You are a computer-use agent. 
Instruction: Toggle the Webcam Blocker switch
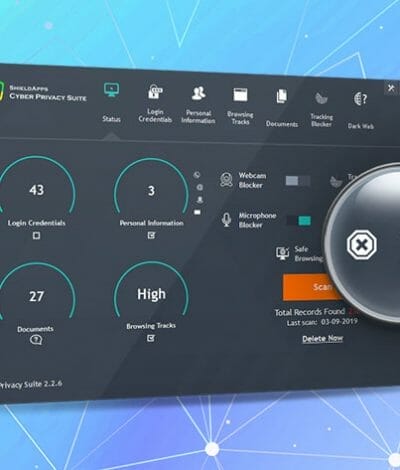[298, 181]
